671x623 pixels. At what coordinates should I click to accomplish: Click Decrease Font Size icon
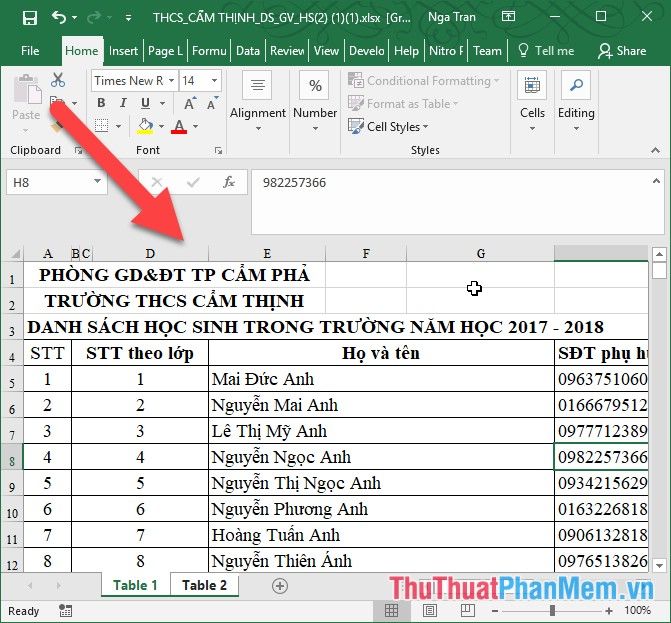click(x=212, y=104)
